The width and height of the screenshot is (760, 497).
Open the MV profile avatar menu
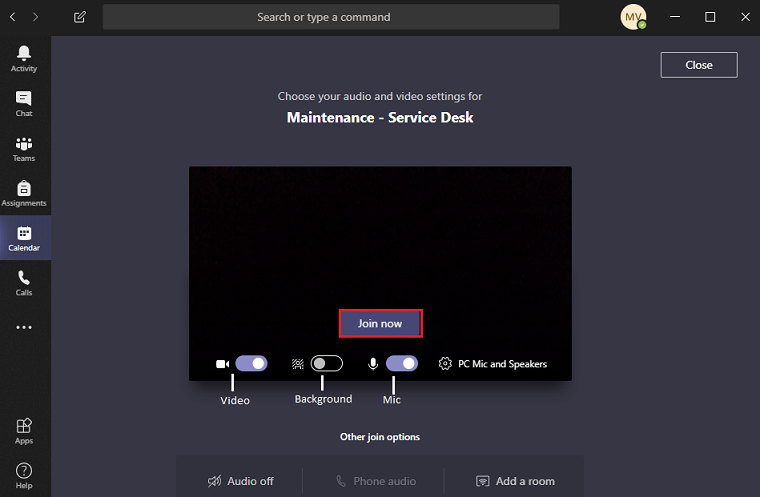point(633,17)
